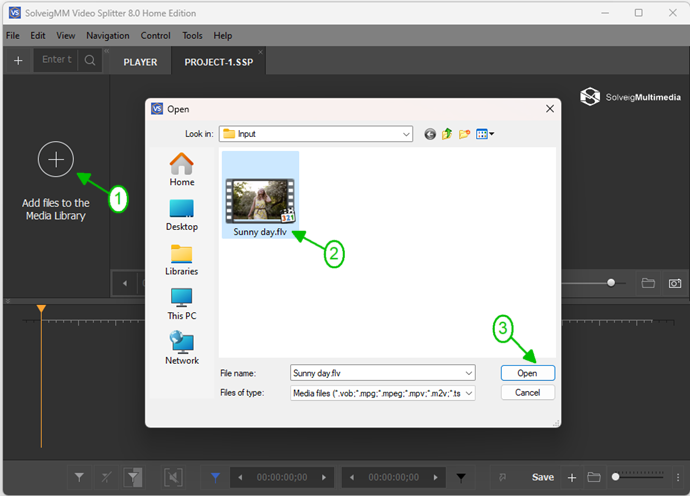The width and height of the screenshot is (690, 496).
Task: Open the Help menu
Action: point(223,36)
